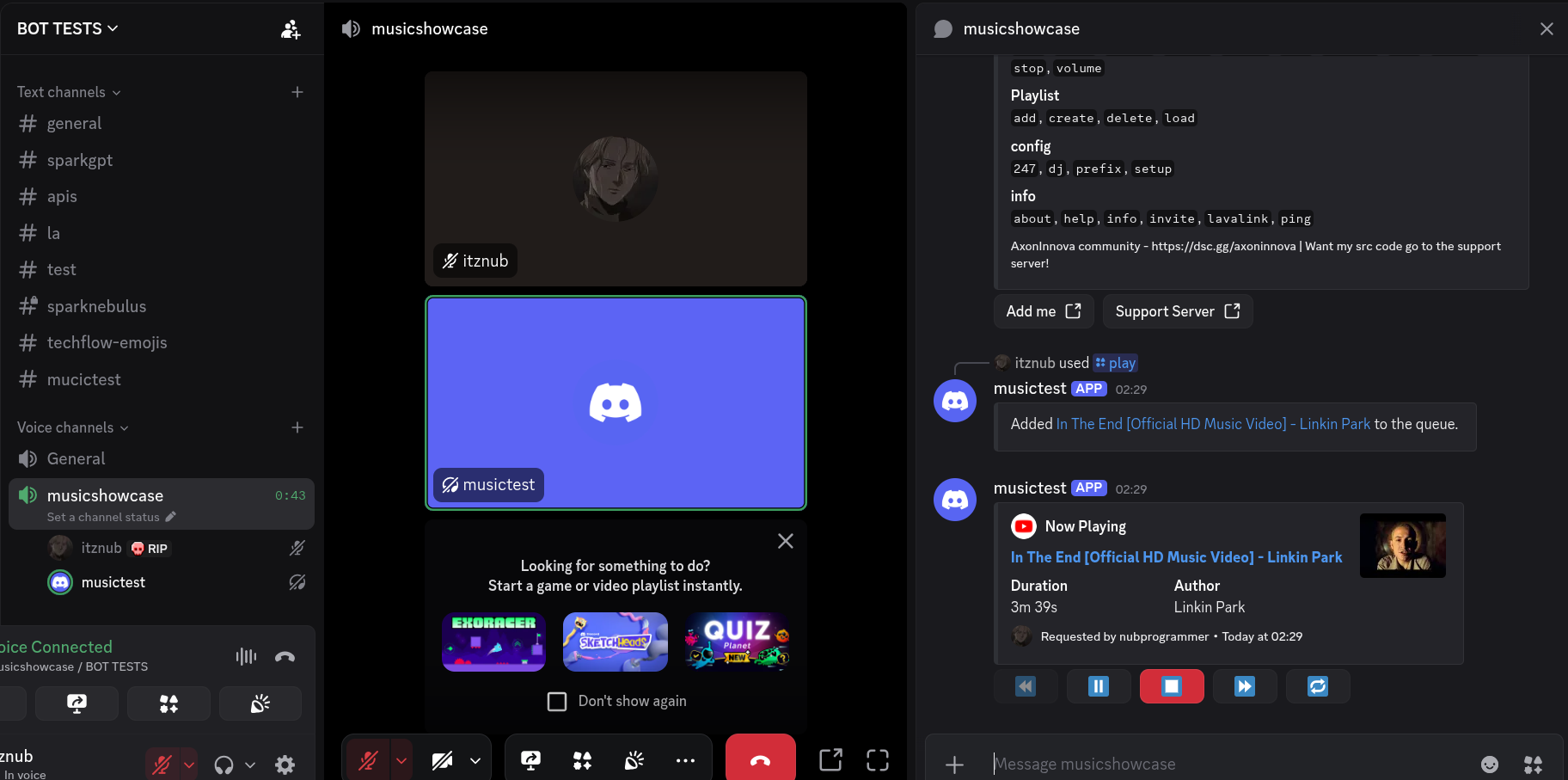1568x780 pixels.
Task: Click the invite members icon
Action: [291, 29]
